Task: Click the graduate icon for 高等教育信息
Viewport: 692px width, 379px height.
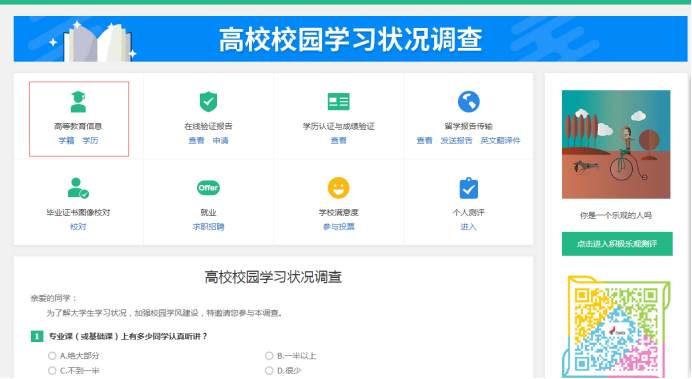Action: 78,102
